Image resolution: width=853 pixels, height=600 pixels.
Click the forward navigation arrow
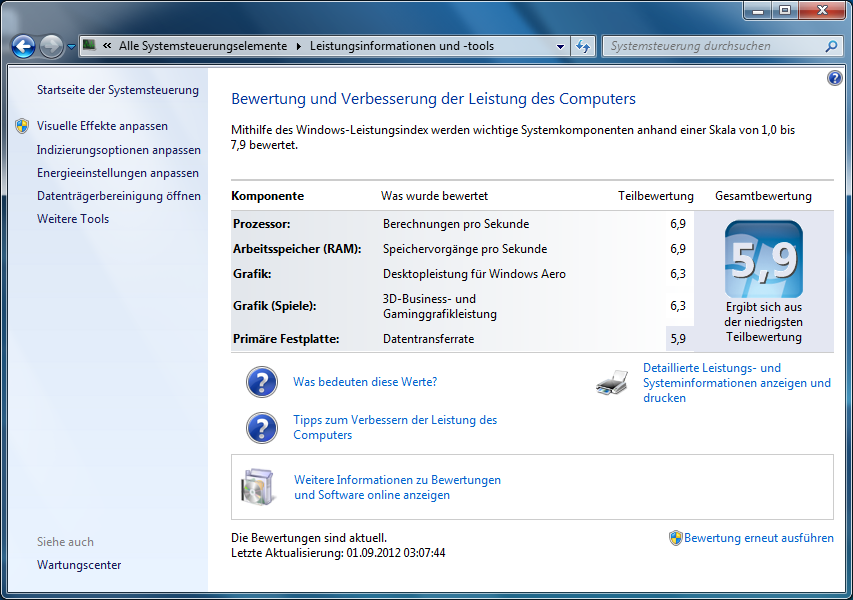pyautogui.click(x=52, y=46)
